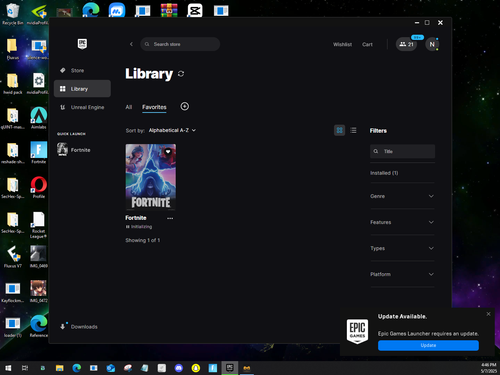
Task: Open the Unreal Engine section
Action: 82,107
